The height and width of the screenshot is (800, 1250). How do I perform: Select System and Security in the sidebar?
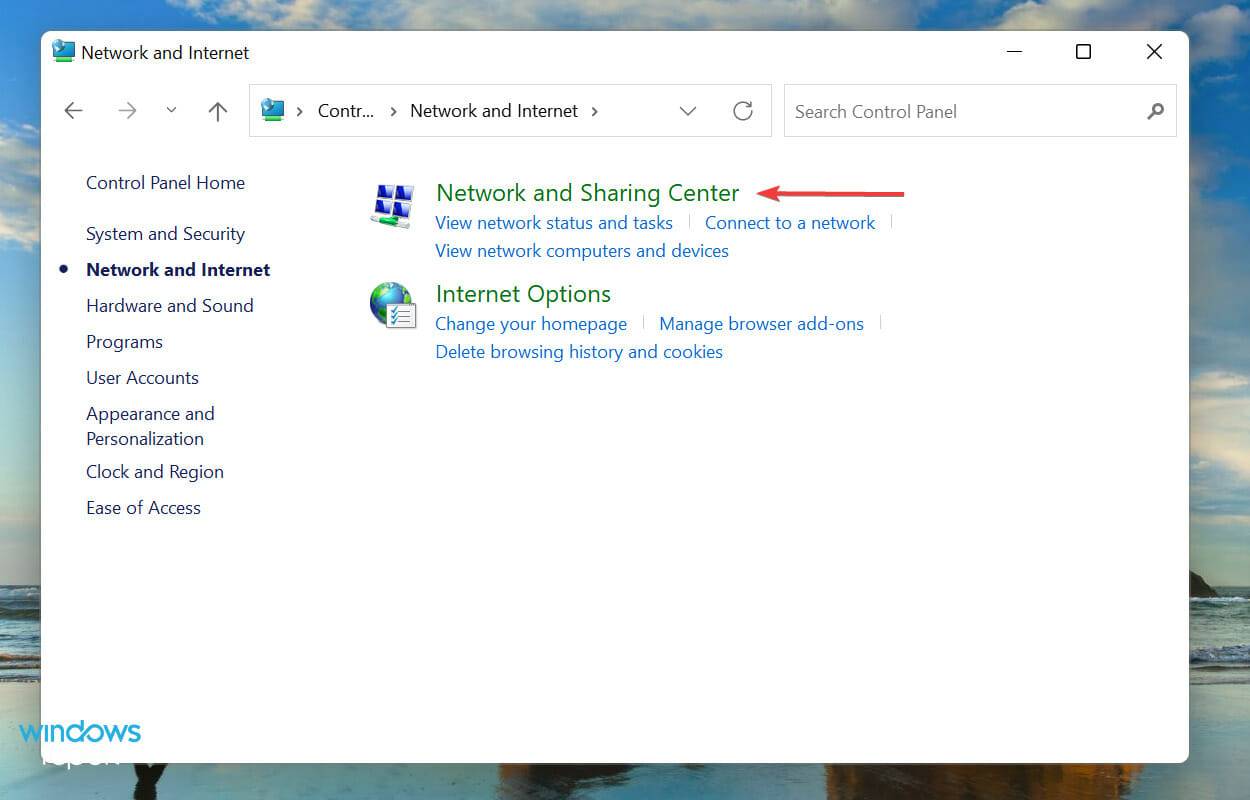(165, 233)
